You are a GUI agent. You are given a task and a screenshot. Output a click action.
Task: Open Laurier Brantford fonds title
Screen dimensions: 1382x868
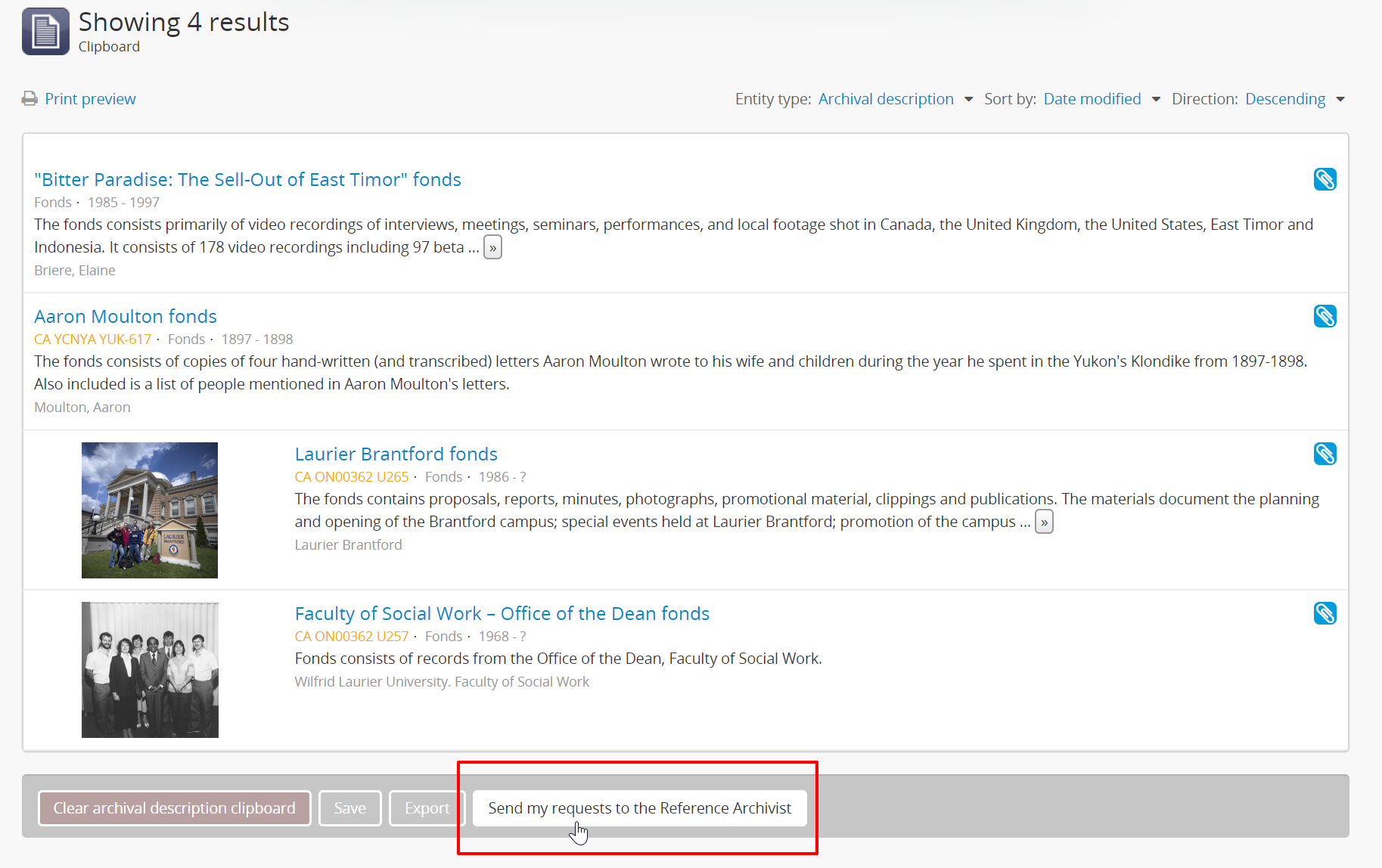pos(396,454)
